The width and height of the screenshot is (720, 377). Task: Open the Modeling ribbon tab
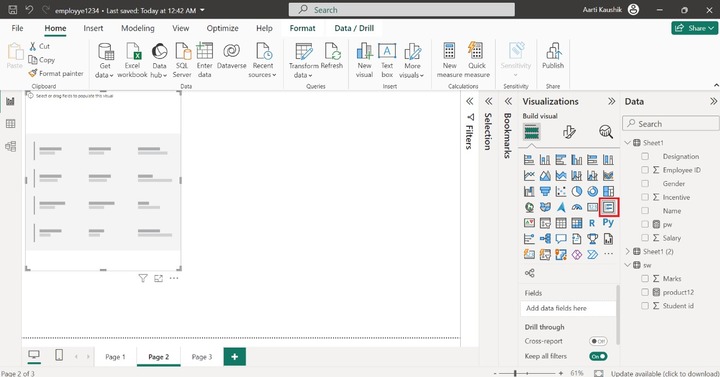tap(138, 28)
